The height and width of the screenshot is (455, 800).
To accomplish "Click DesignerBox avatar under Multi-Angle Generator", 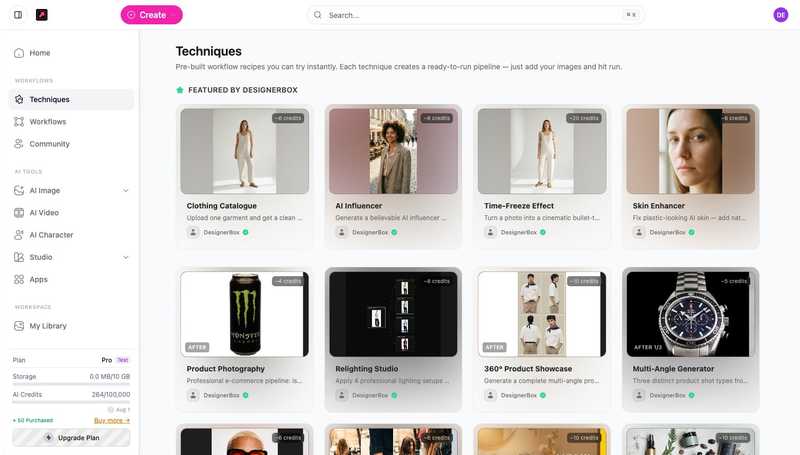I will 639,395.
